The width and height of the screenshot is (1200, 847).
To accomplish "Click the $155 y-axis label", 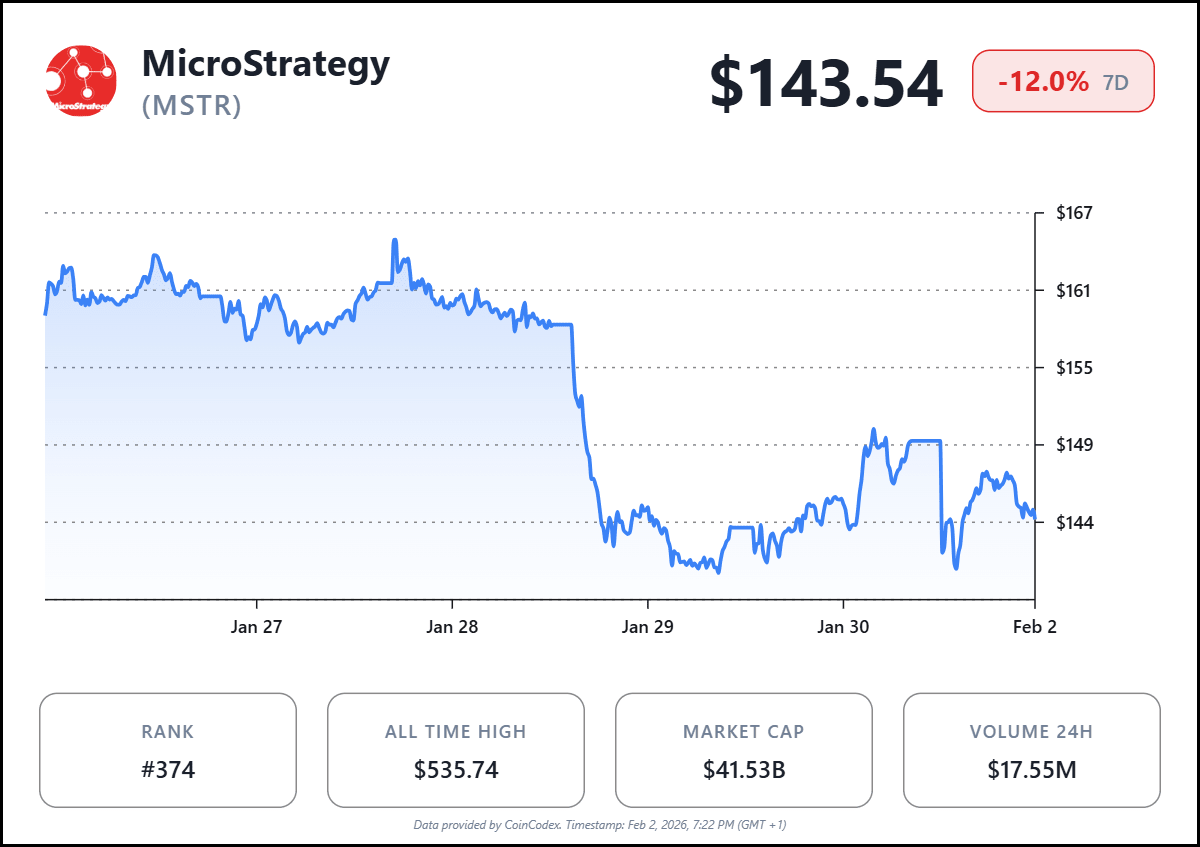I will click(x=1074, y=368).
